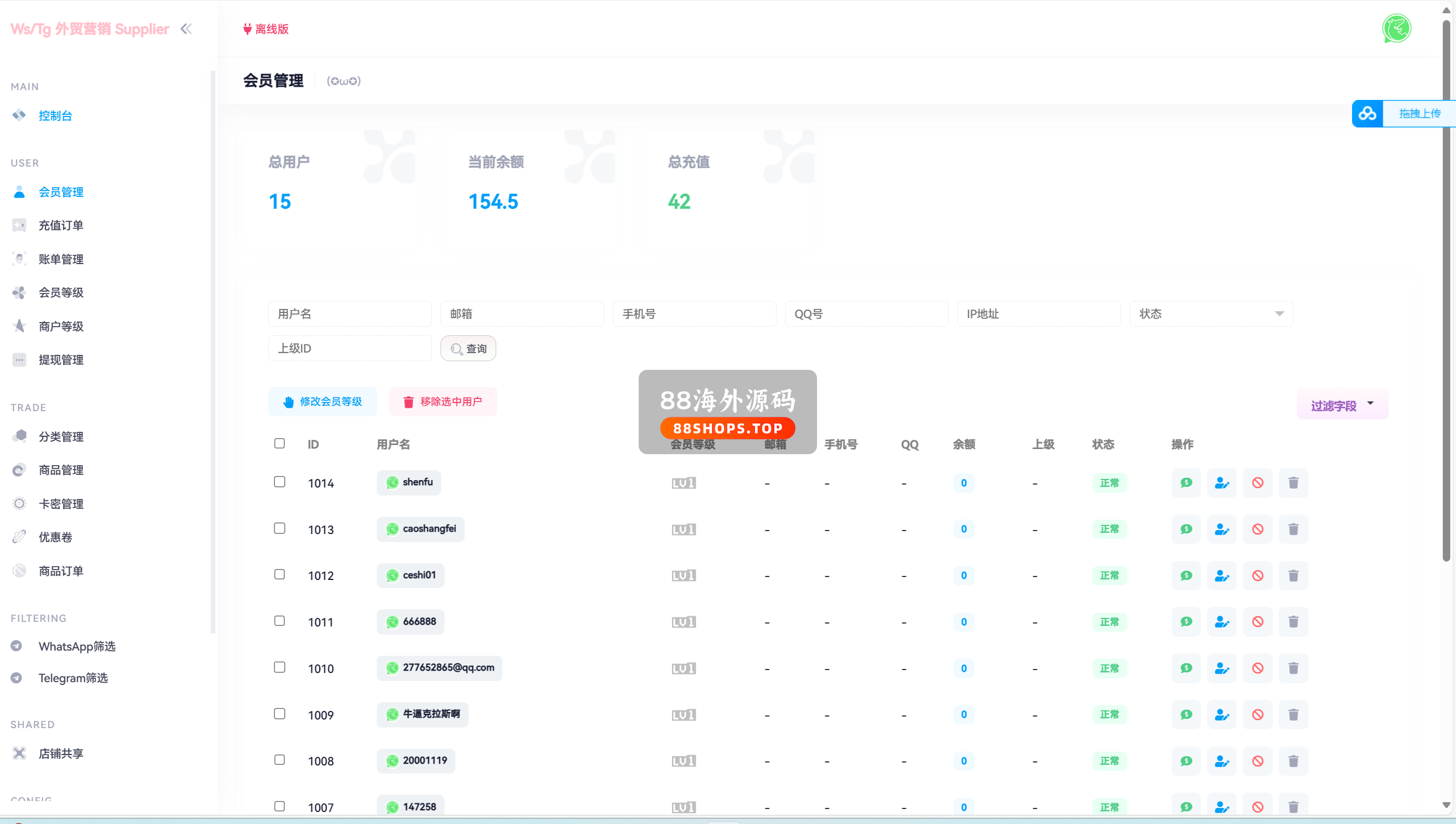The width and height of the screenshot is (1456, 824).
Task: Open the 状态 filter dropdown
Action: (1211, 314)
